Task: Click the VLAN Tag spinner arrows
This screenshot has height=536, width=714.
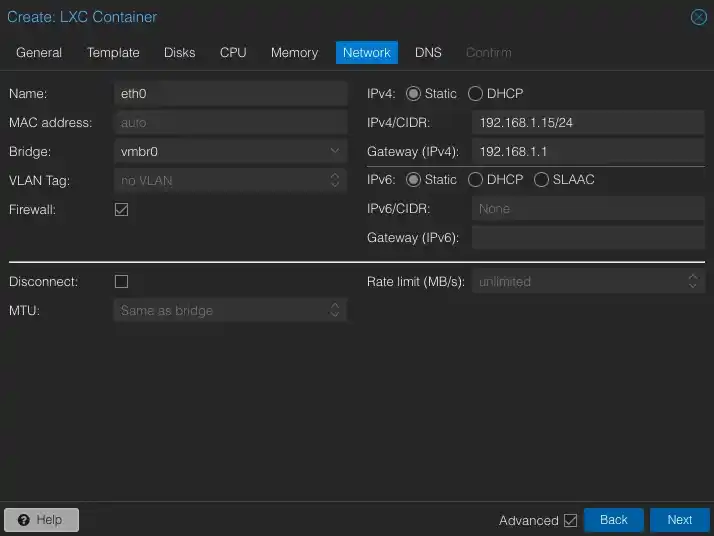Action: 335,180
